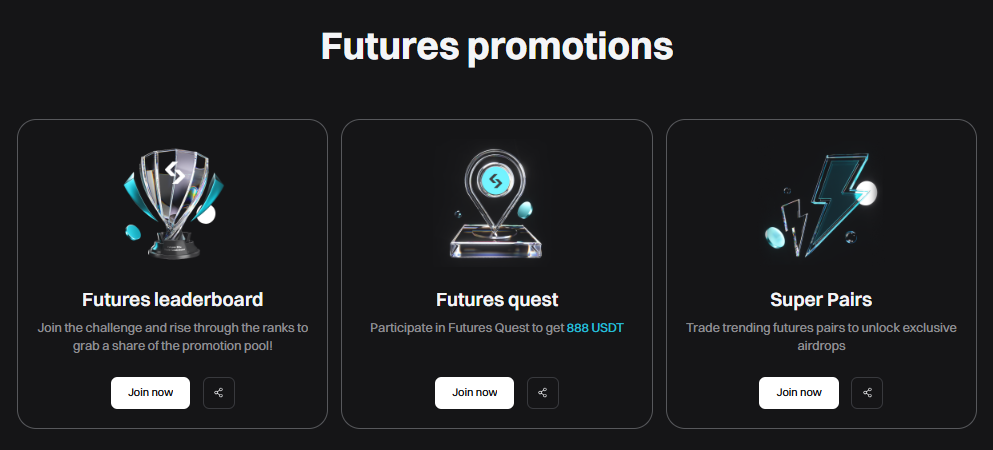The width and height of the screenshot is (993, 450).
Task: Share the Futures leaderboard promotion
Action: coord(219,393)
